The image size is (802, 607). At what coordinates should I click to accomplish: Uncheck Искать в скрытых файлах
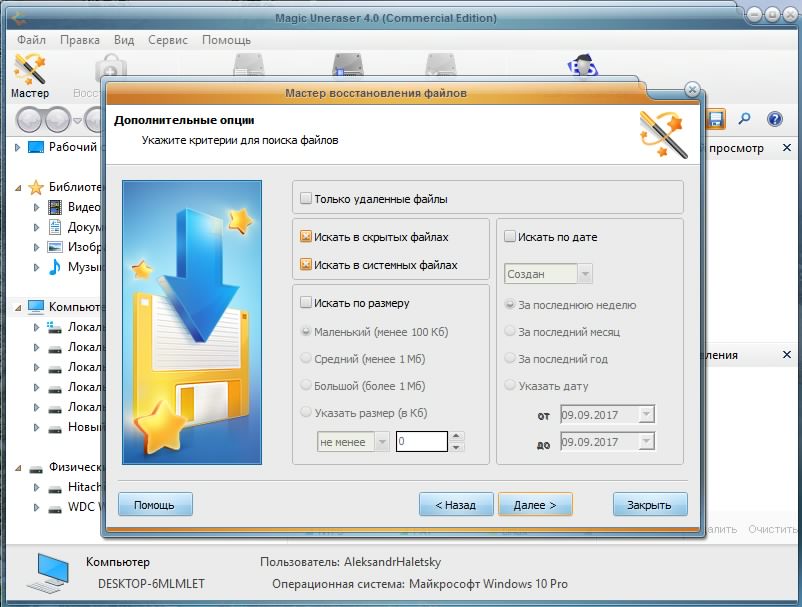306,238
